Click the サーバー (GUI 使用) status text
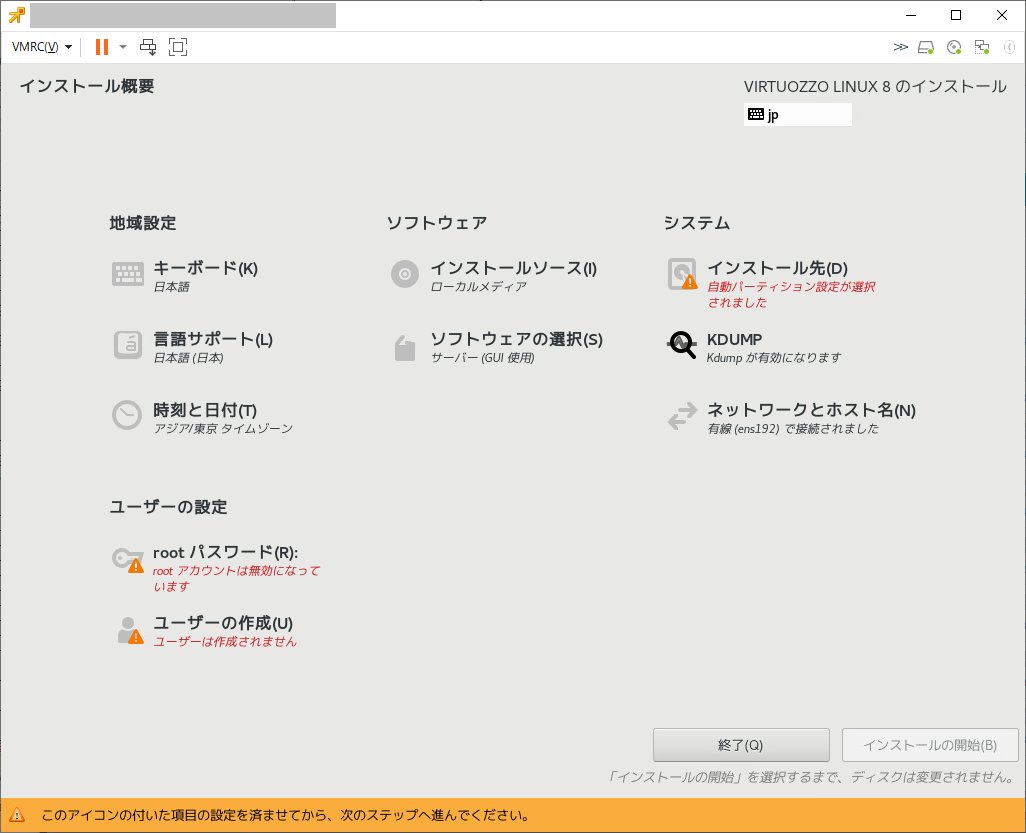 click(x=483, y=358)
